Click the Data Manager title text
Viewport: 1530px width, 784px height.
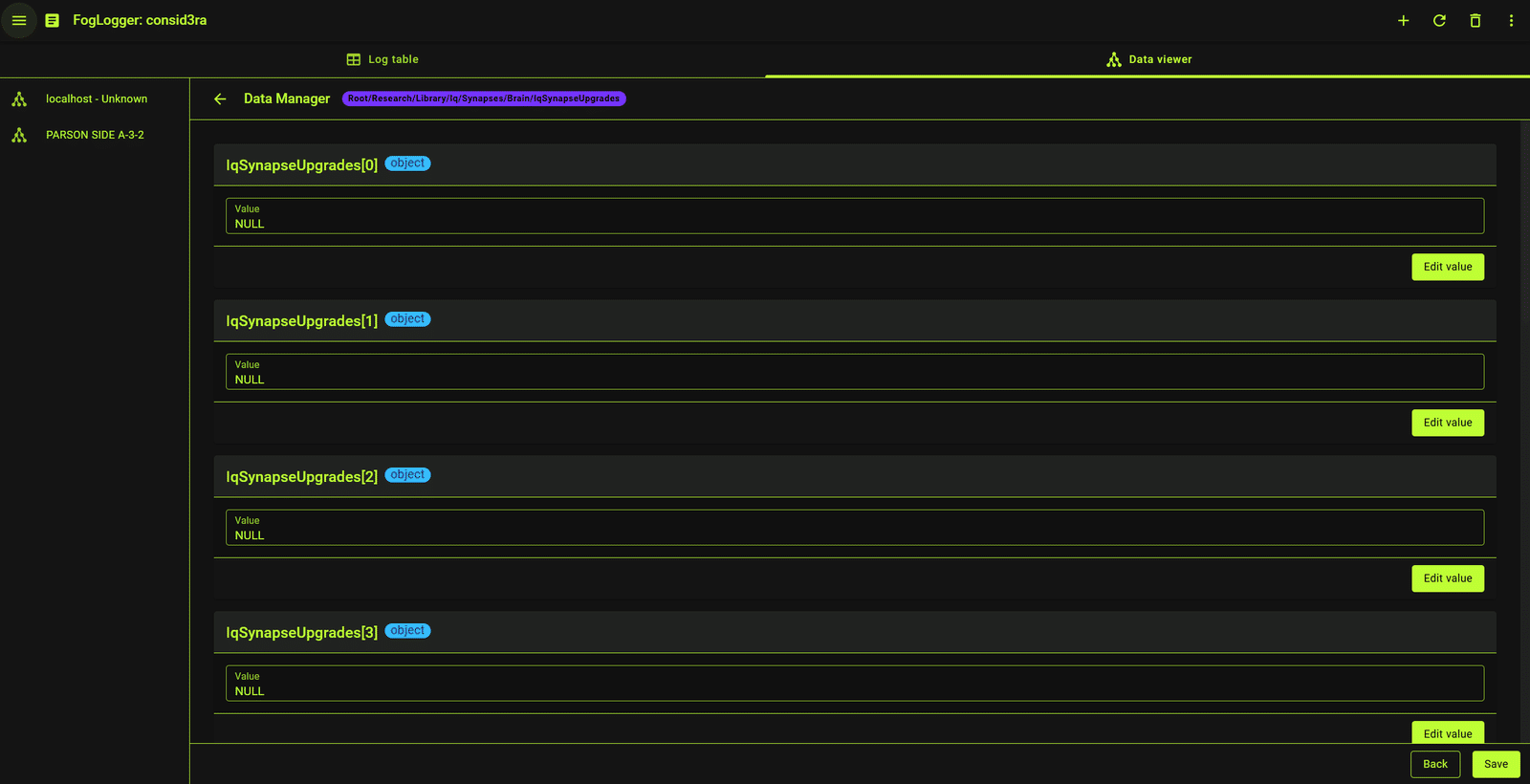287,98
